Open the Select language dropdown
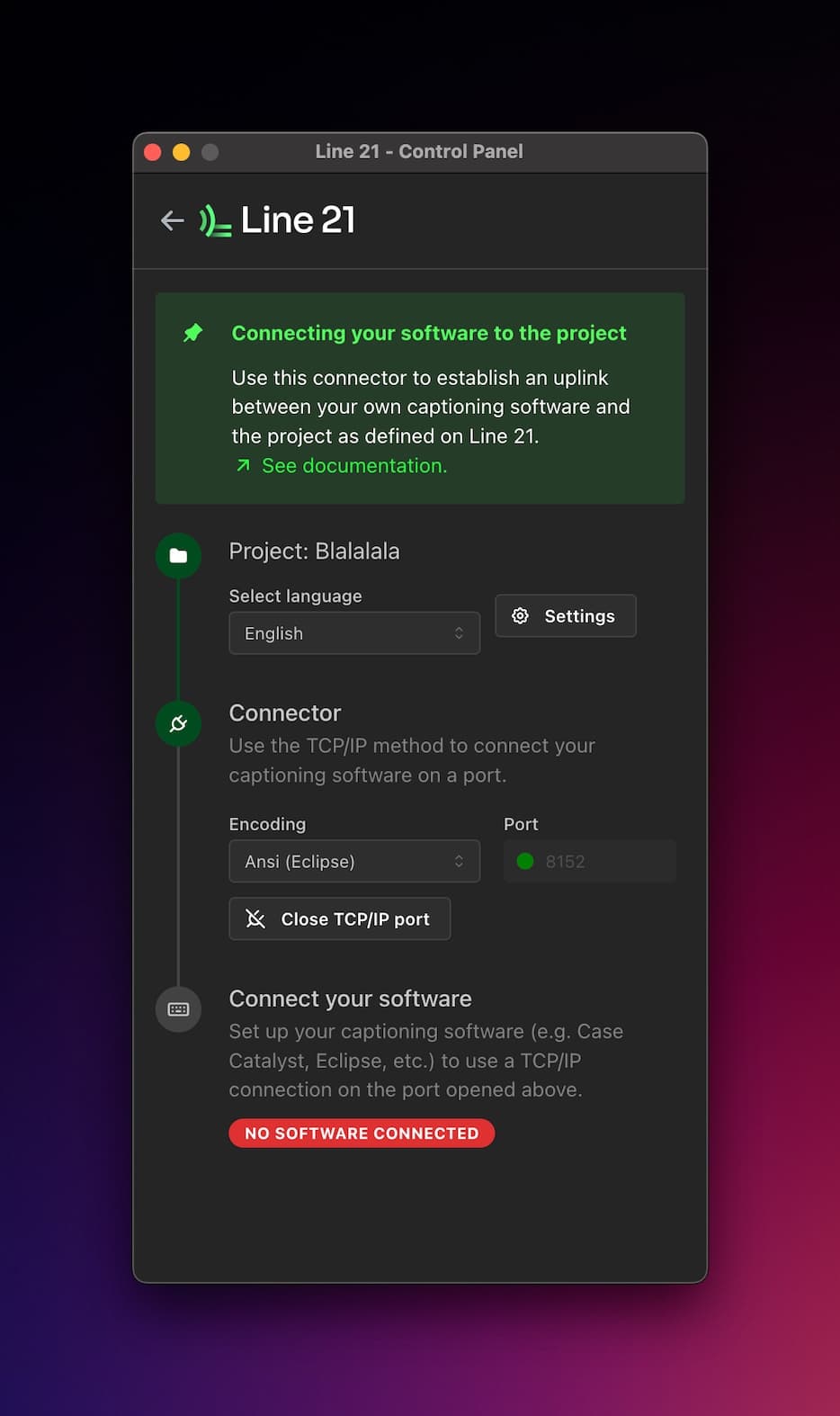840x1416 pixels. pyautogui.click(x=354, y=633)
